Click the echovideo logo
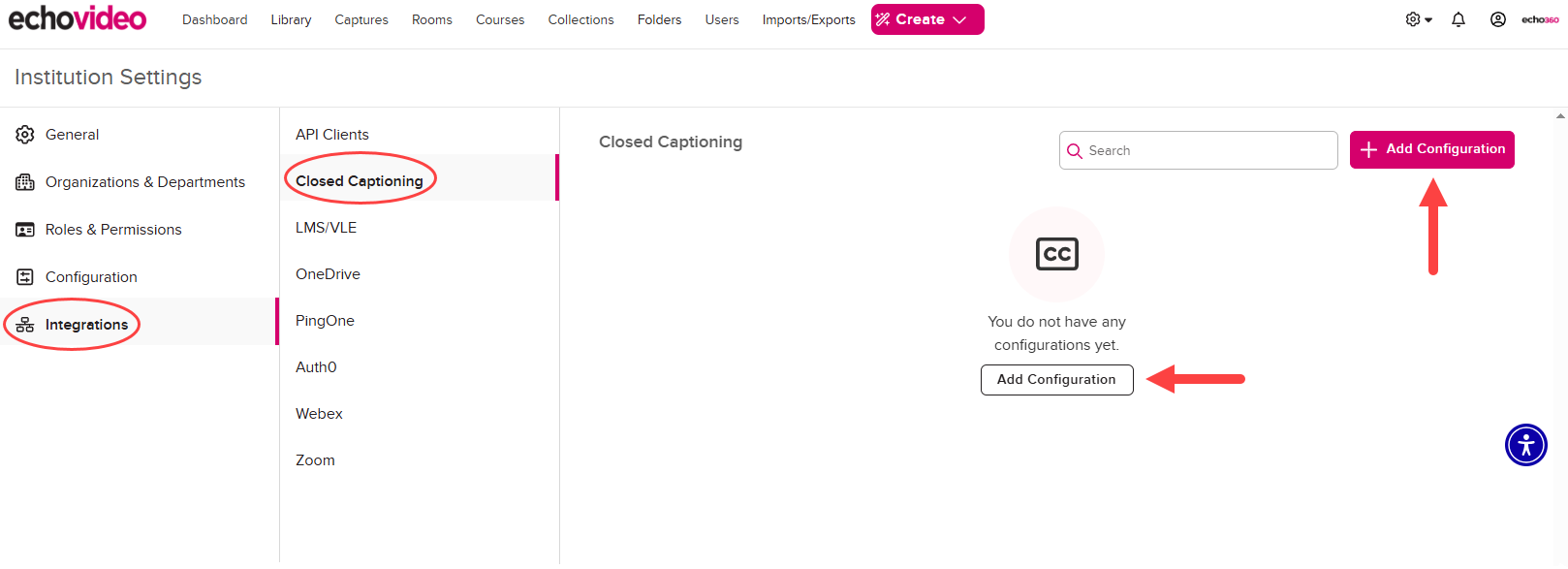This screenshot has width=1568, height=569. click(x=78, y=18)
